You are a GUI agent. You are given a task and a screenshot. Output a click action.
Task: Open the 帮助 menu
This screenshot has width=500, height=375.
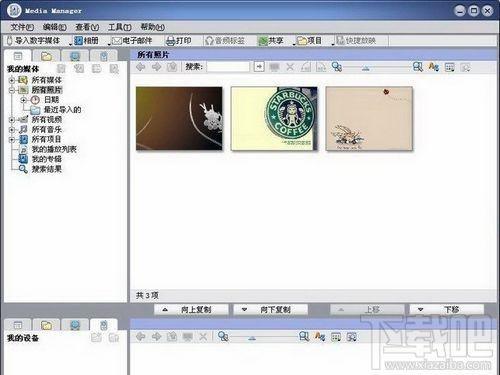(152, 27)
